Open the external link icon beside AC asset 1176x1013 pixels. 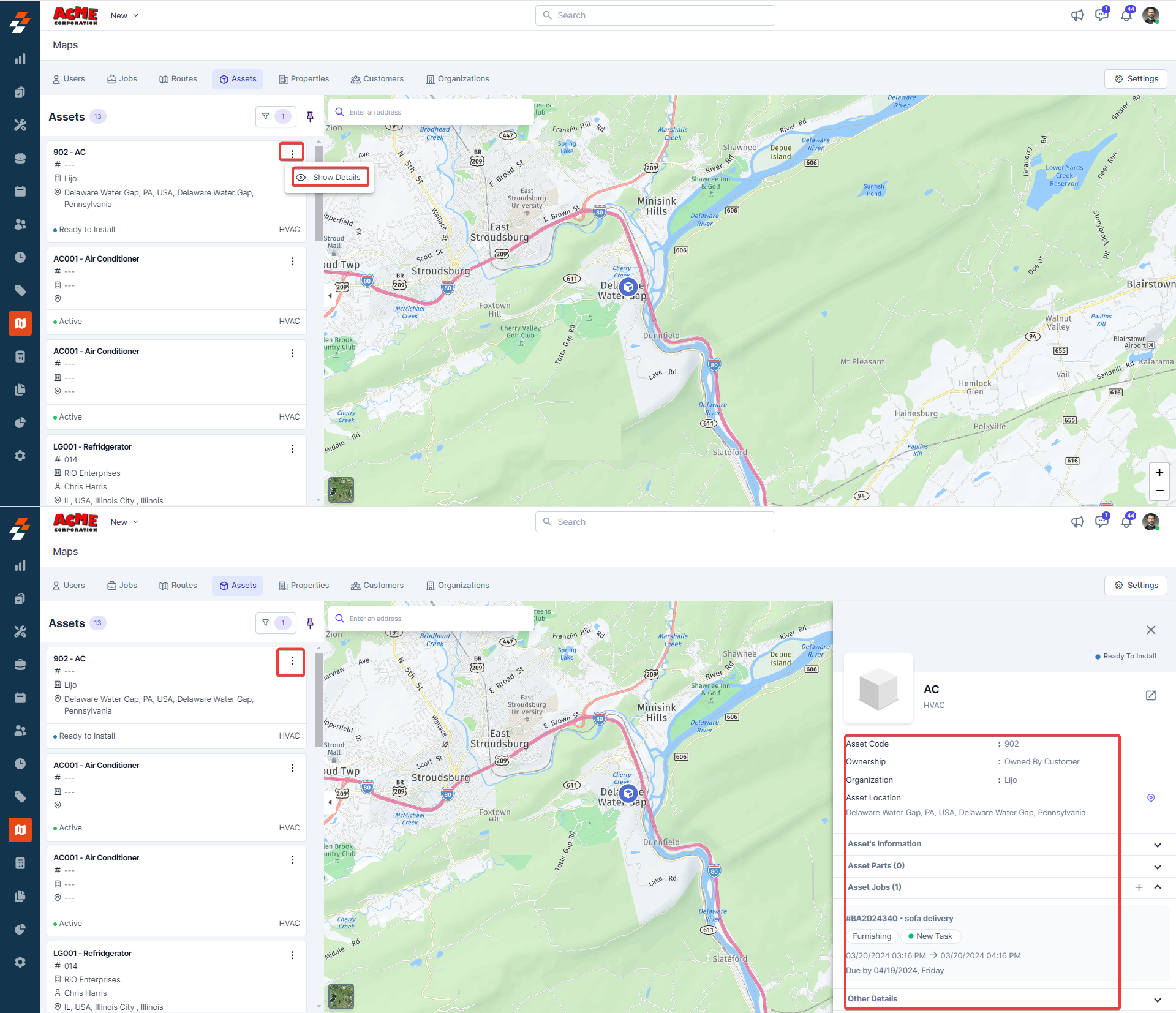(1150, 695)
